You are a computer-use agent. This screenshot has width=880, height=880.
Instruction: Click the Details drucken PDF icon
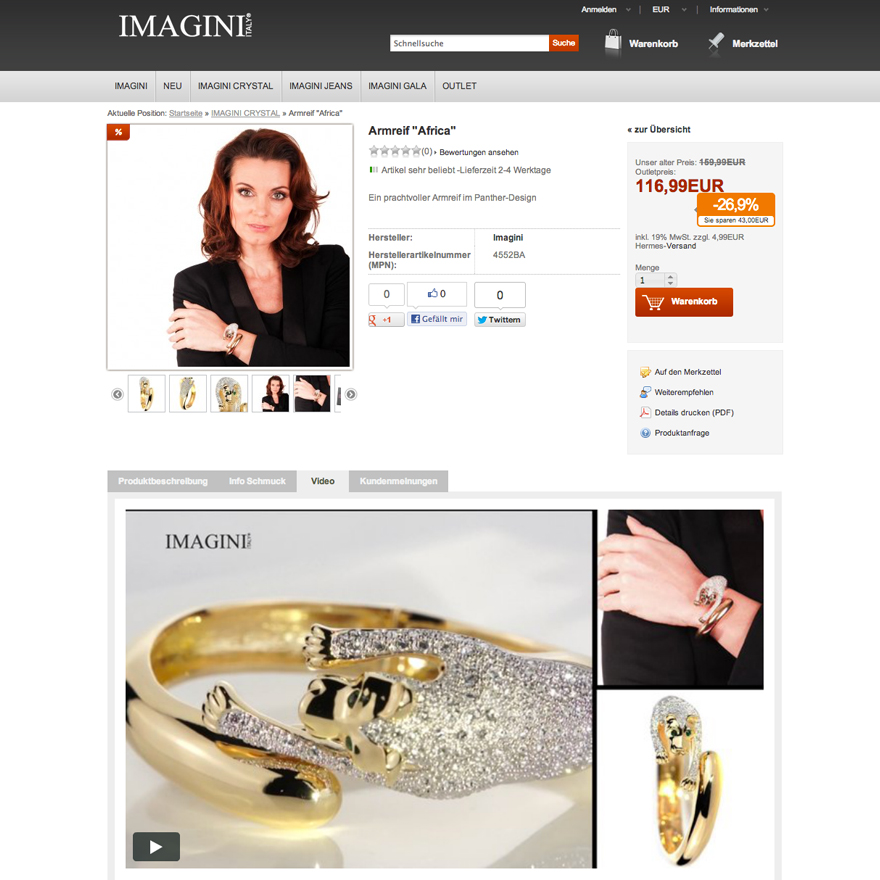click(x=645, y=412)
